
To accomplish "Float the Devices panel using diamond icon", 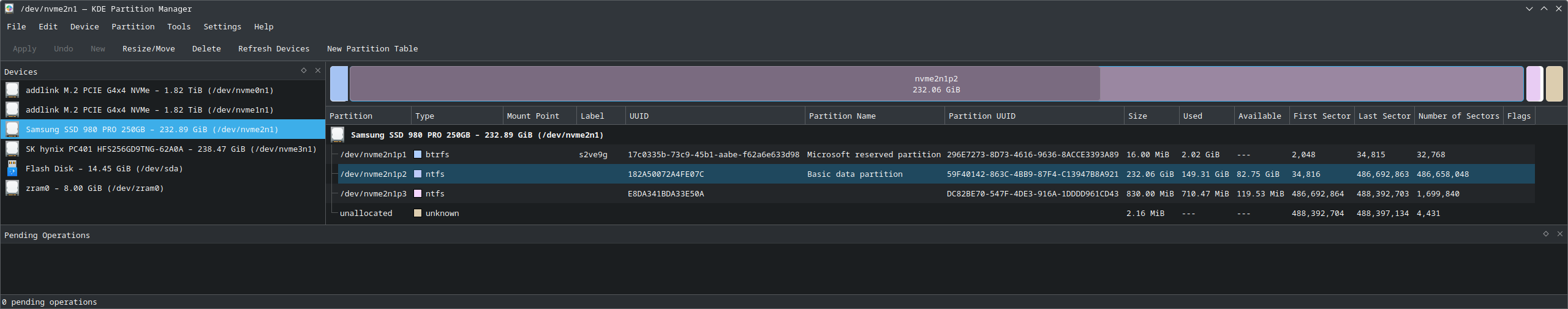I will pyautogui.click(x=303, y=70).
